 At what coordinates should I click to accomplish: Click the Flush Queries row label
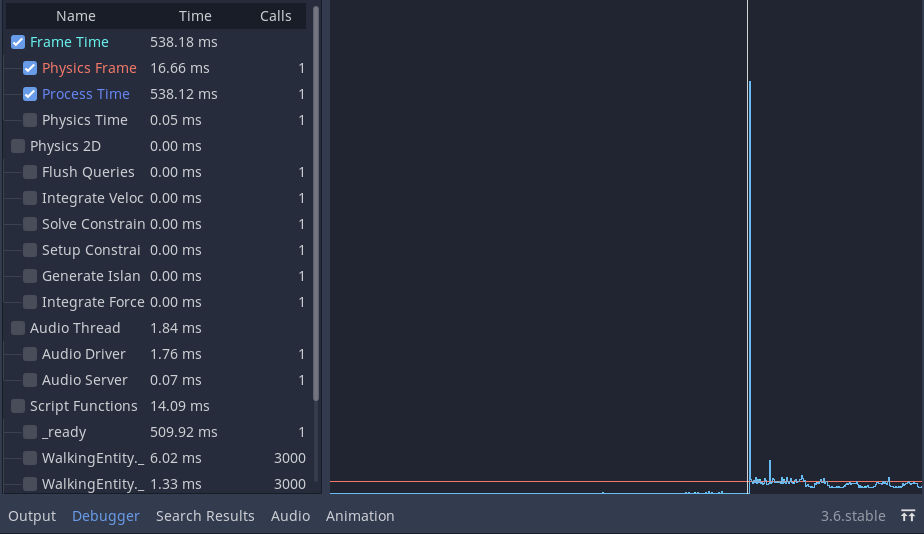(x=88, y=172)
